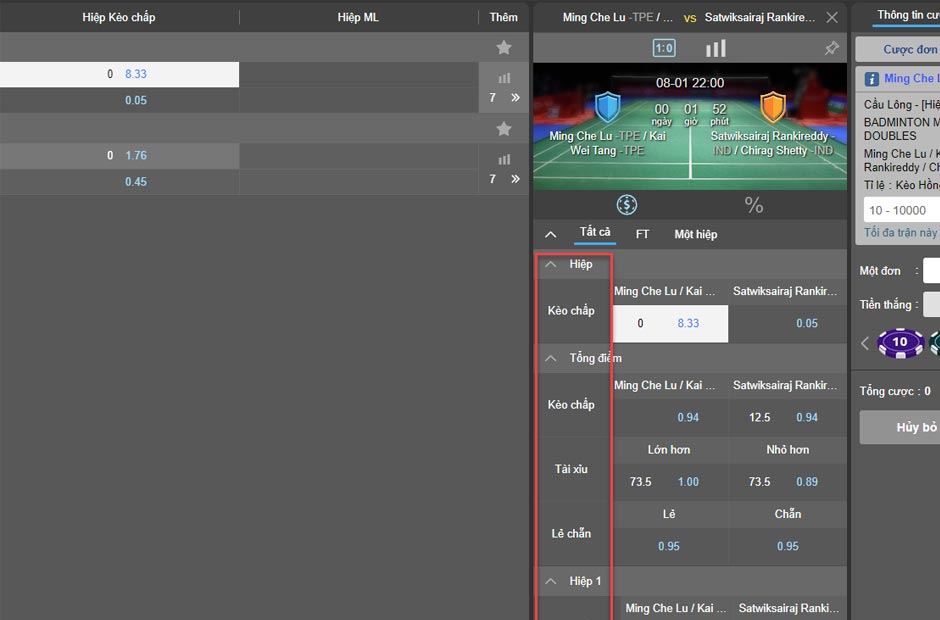This screenshot has height=620, width=940.
Task: Cancel the bet with Hủy bỏ
Action: click(x=900, y=428)
